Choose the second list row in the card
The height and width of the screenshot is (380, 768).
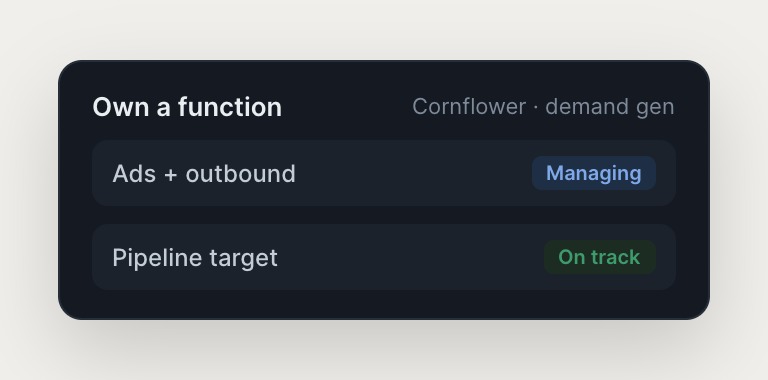tap(384, 257)
